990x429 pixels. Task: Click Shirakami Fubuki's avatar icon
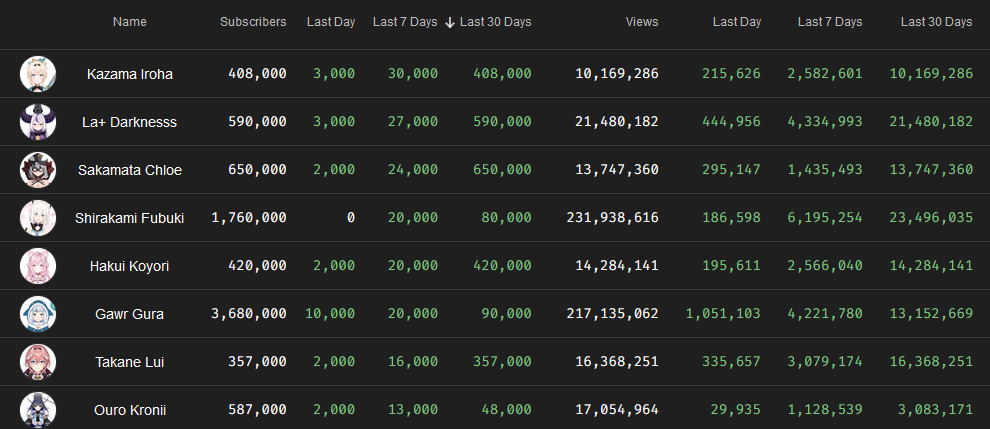[x=38, y=218]
